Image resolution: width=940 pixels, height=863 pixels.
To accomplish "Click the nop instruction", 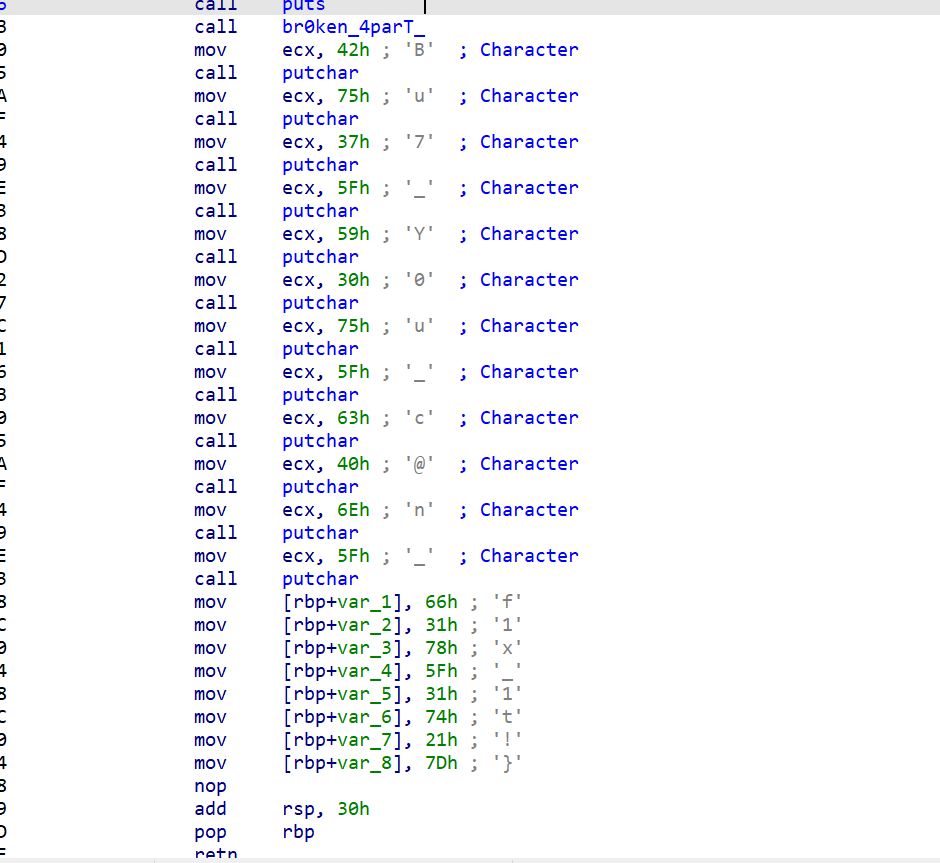I will 210,786.
